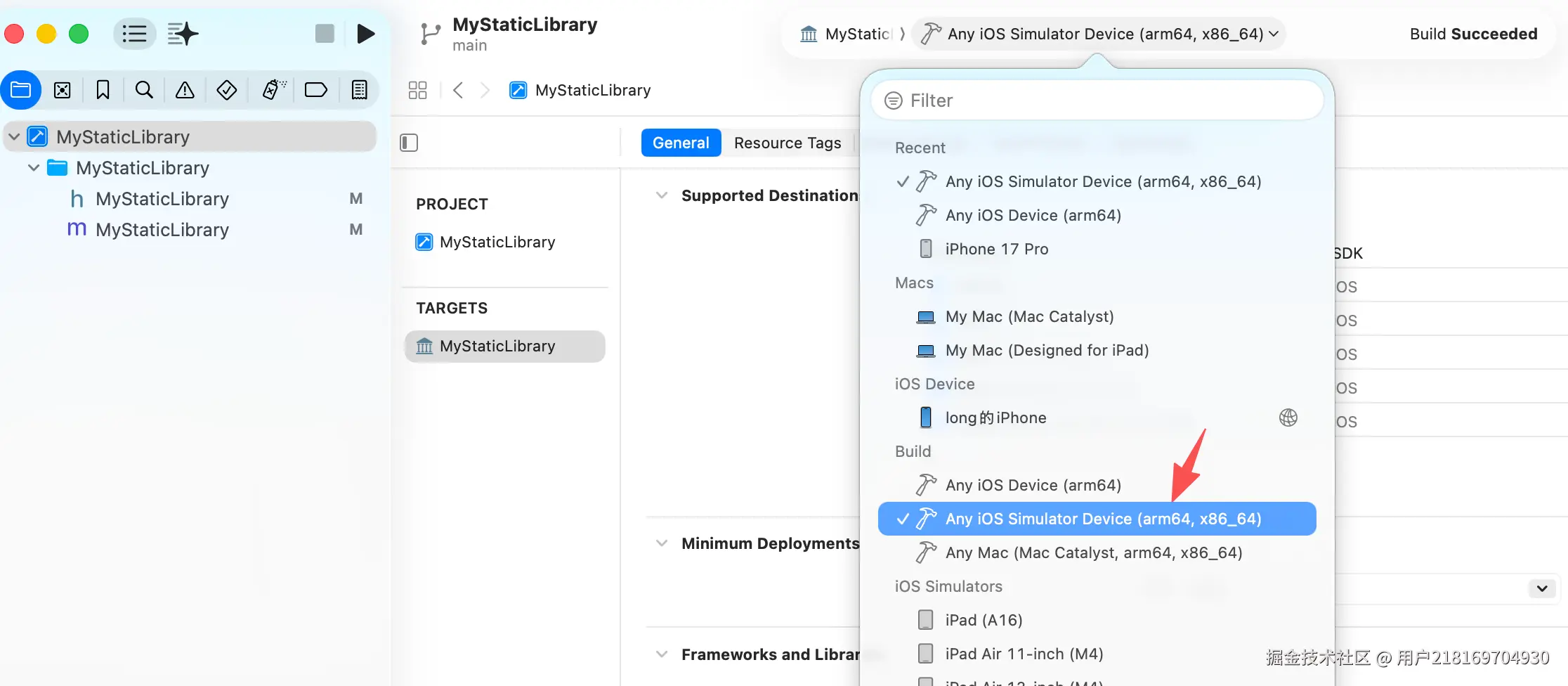The height and width of the screenshot is (686, 1568).
Task: Select the MyStaticLibrary project root row
Action: tap(190, 136)
